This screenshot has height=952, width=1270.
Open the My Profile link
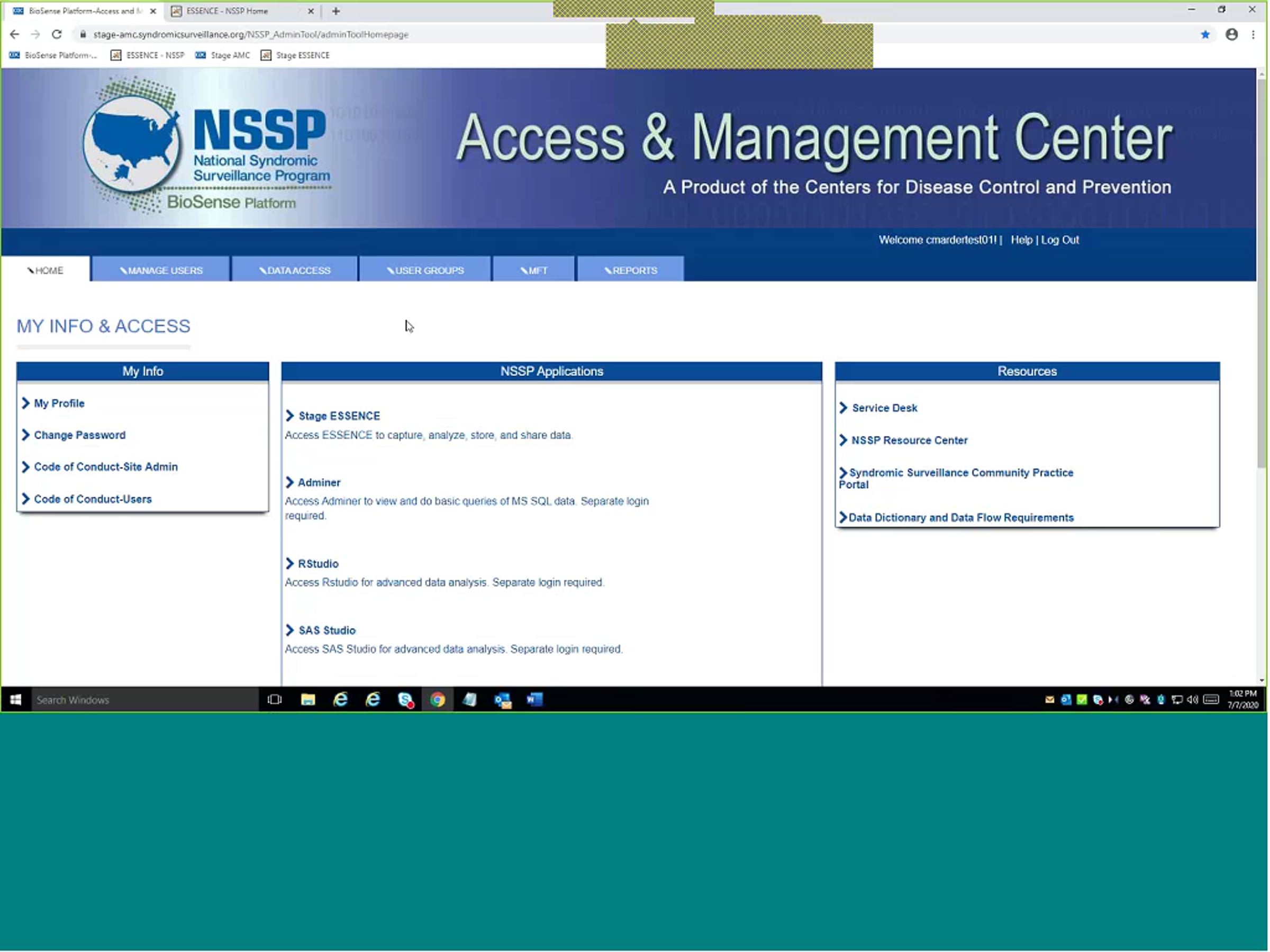59,404
